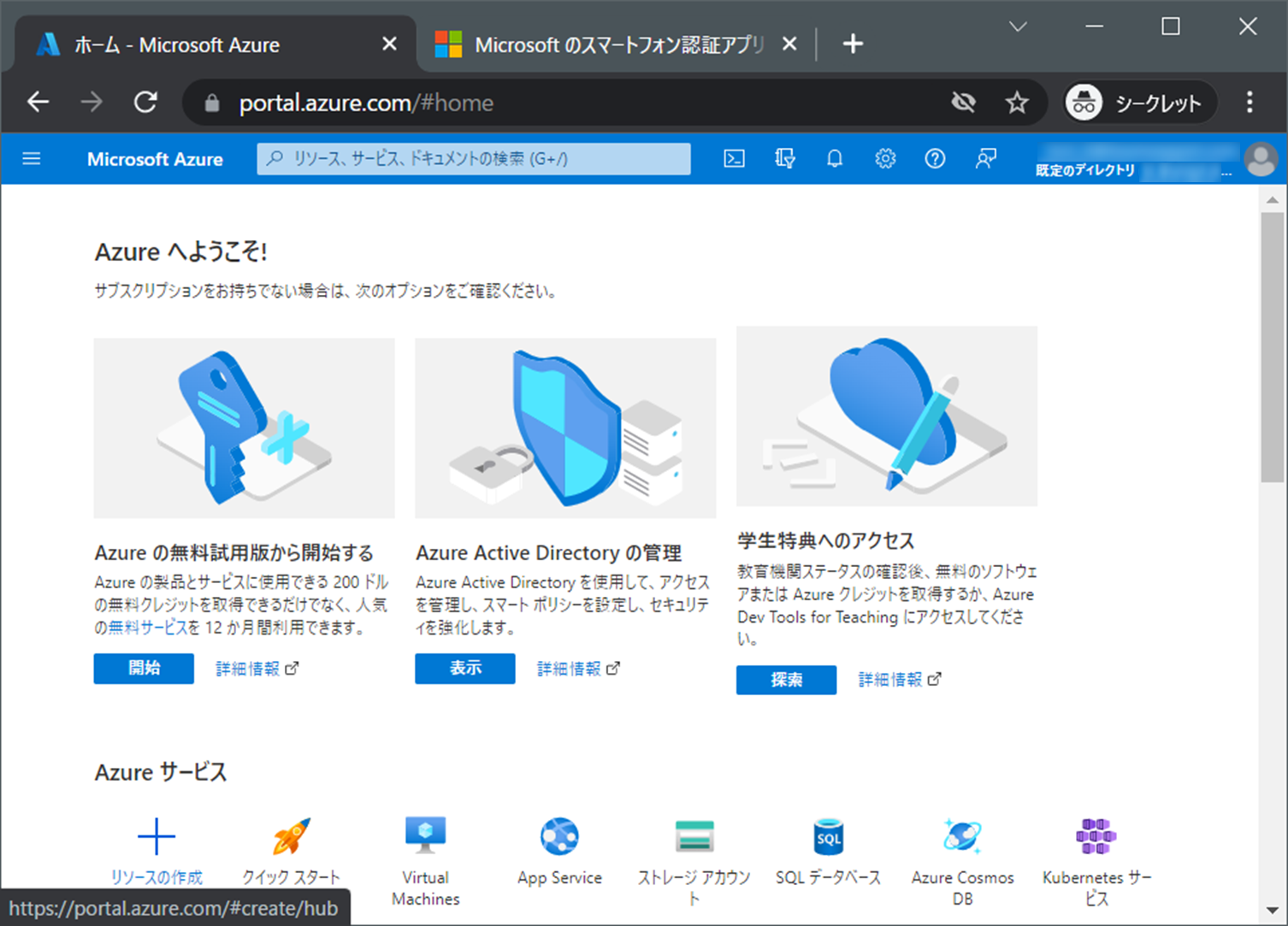The width and height of the screenshot is (1288, 926).
Task: Follow the 無料サービス link
Action: (147, 628)
